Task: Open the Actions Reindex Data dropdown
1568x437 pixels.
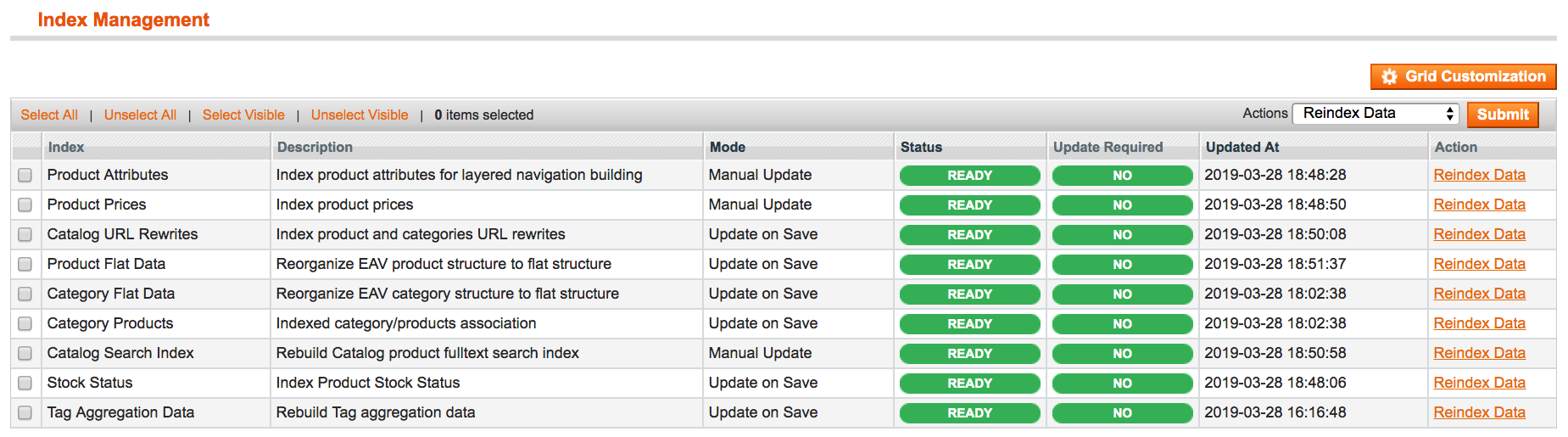Action: point(1375,114)
